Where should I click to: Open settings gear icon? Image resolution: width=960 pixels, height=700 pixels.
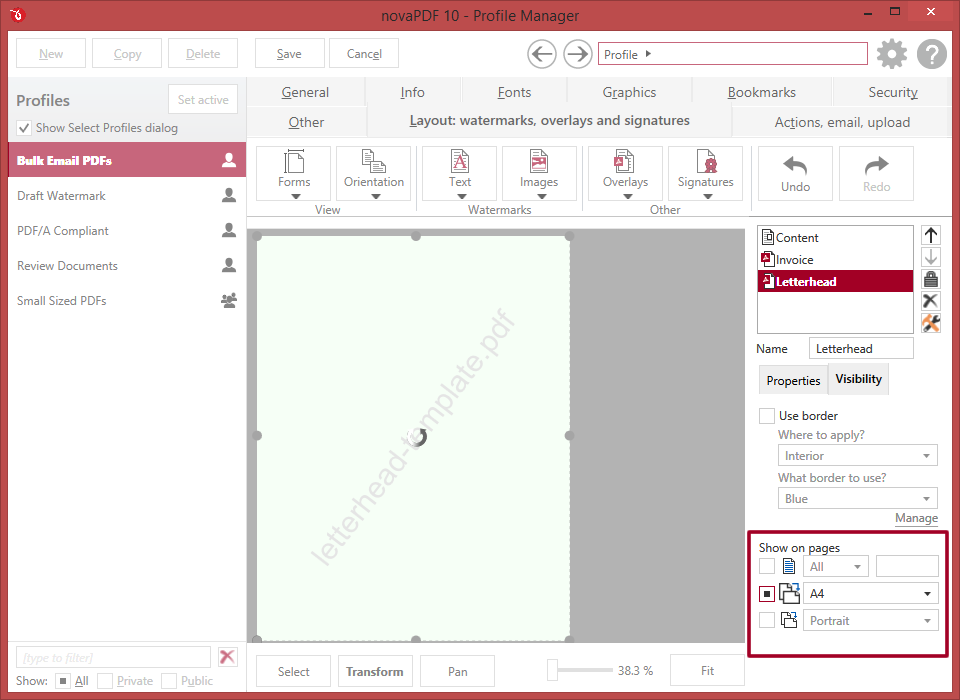pyautogui.click(x=892, y=55)
